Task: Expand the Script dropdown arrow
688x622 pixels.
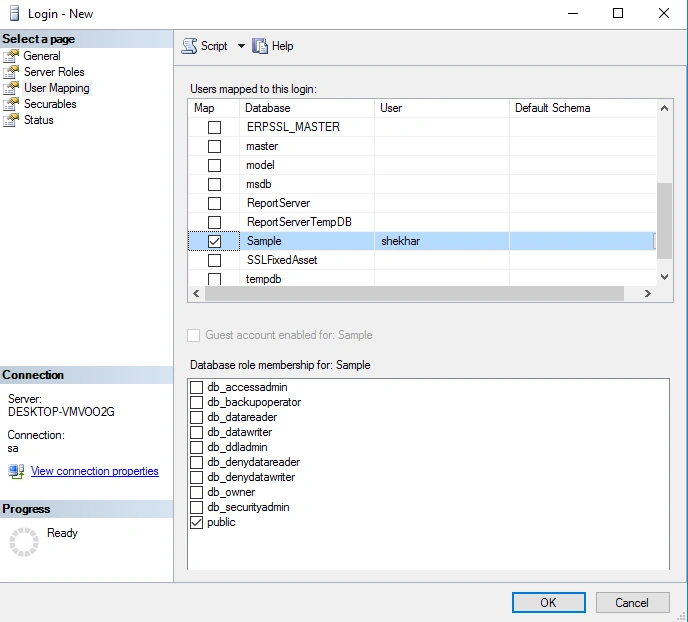Action: [241, 46]
